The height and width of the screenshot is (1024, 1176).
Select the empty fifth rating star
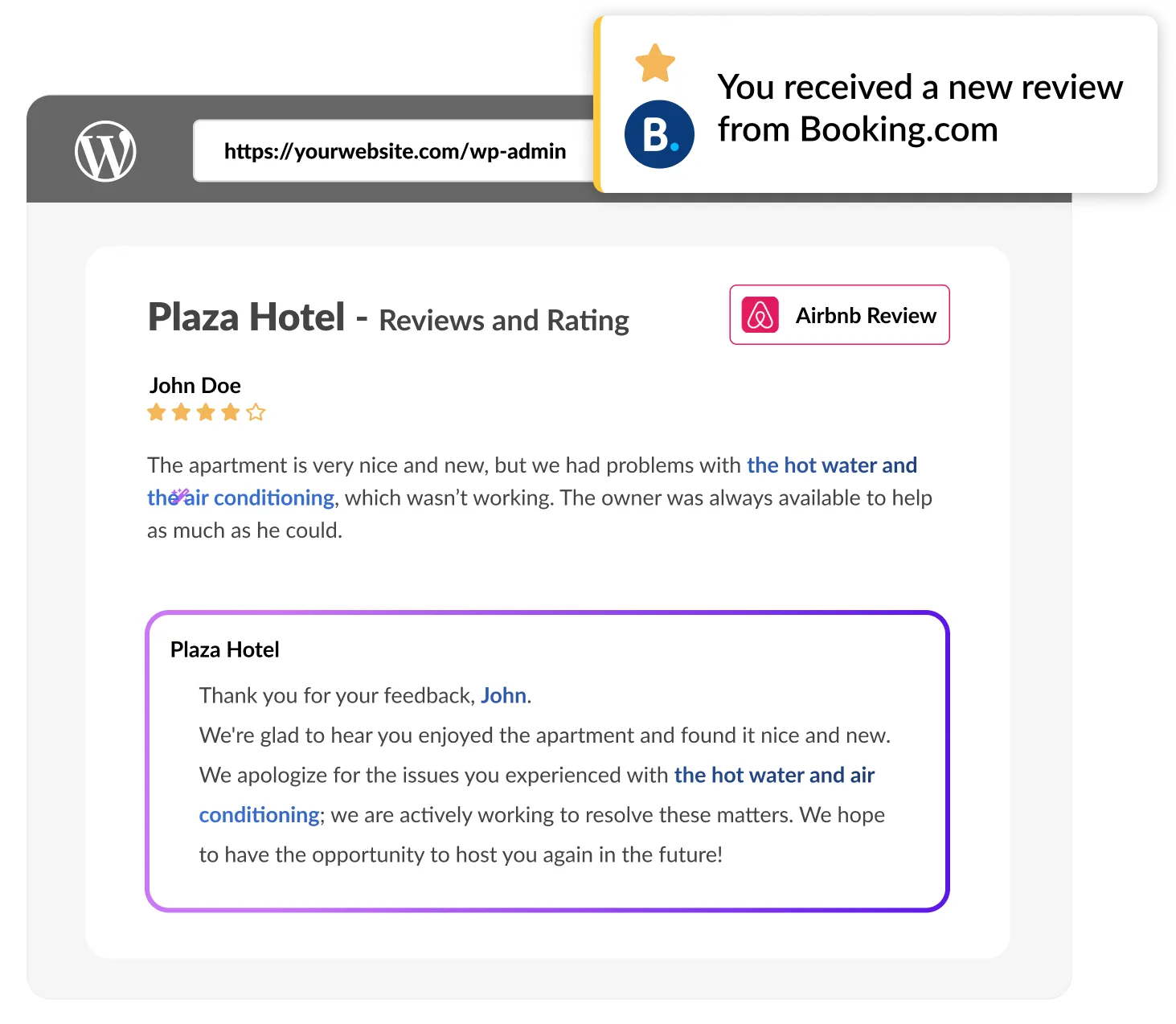[x=256, y=412]
